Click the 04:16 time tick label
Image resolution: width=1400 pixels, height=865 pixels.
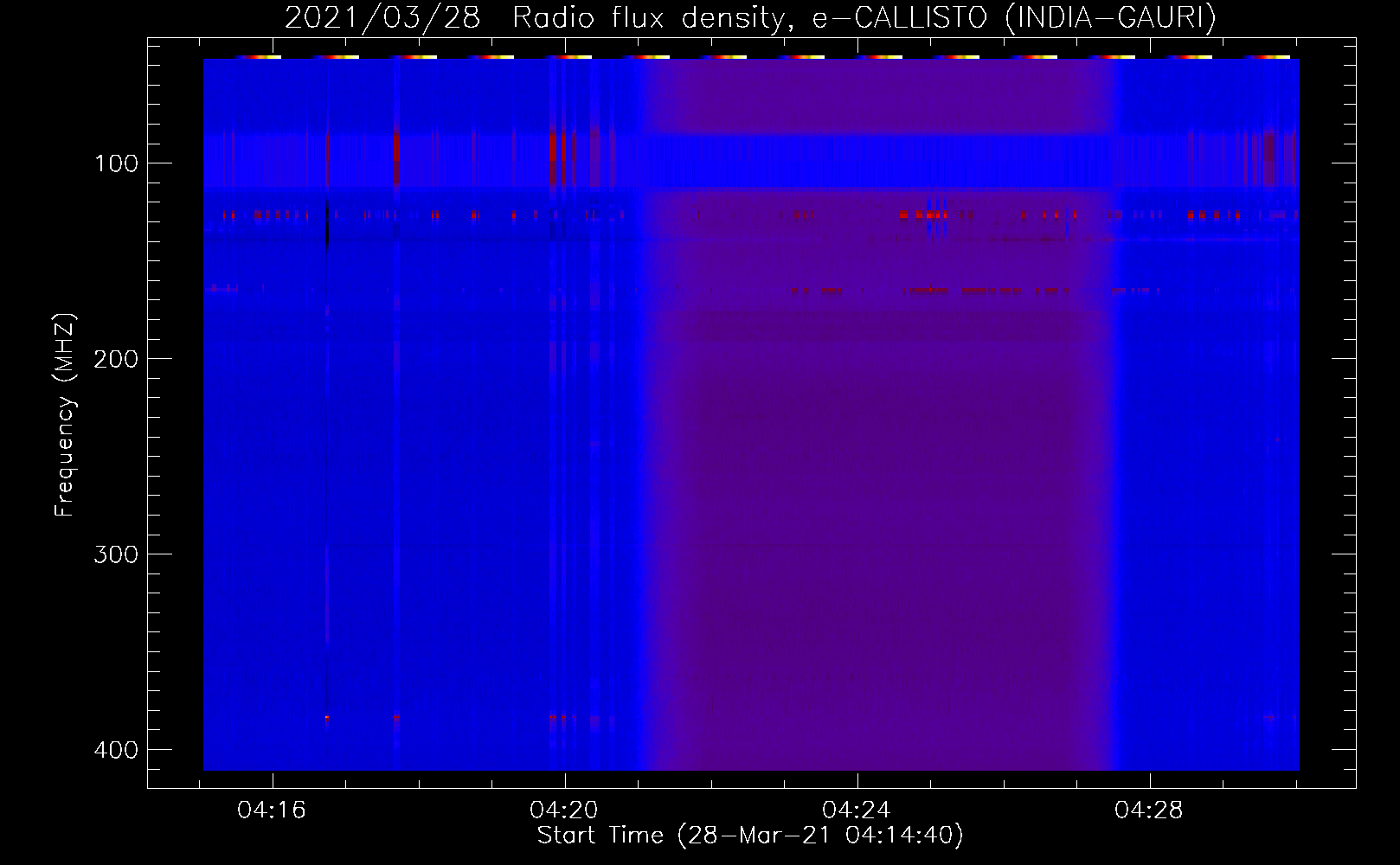tap(273, 811)
